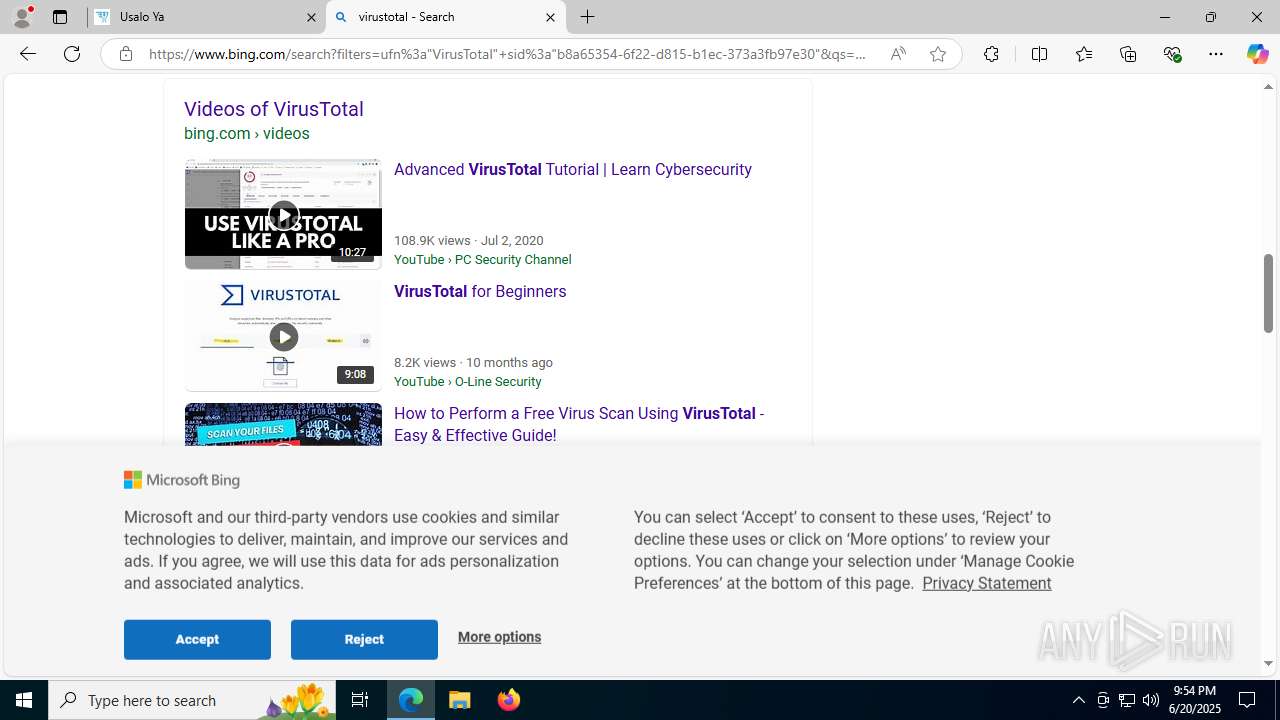
Task: Activate Read aloud icon in address bar
Action: pos(898,54)
